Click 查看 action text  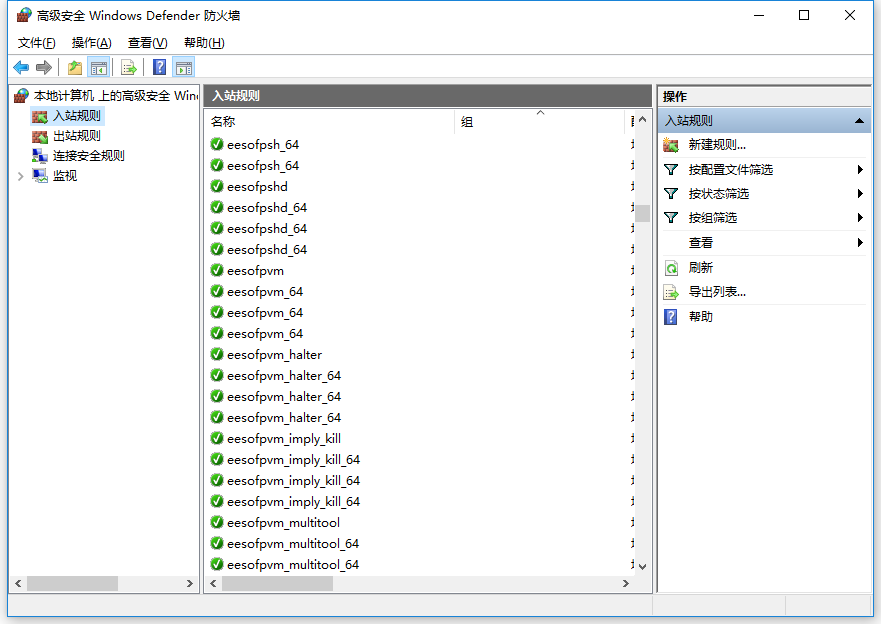tap(701, 243)
